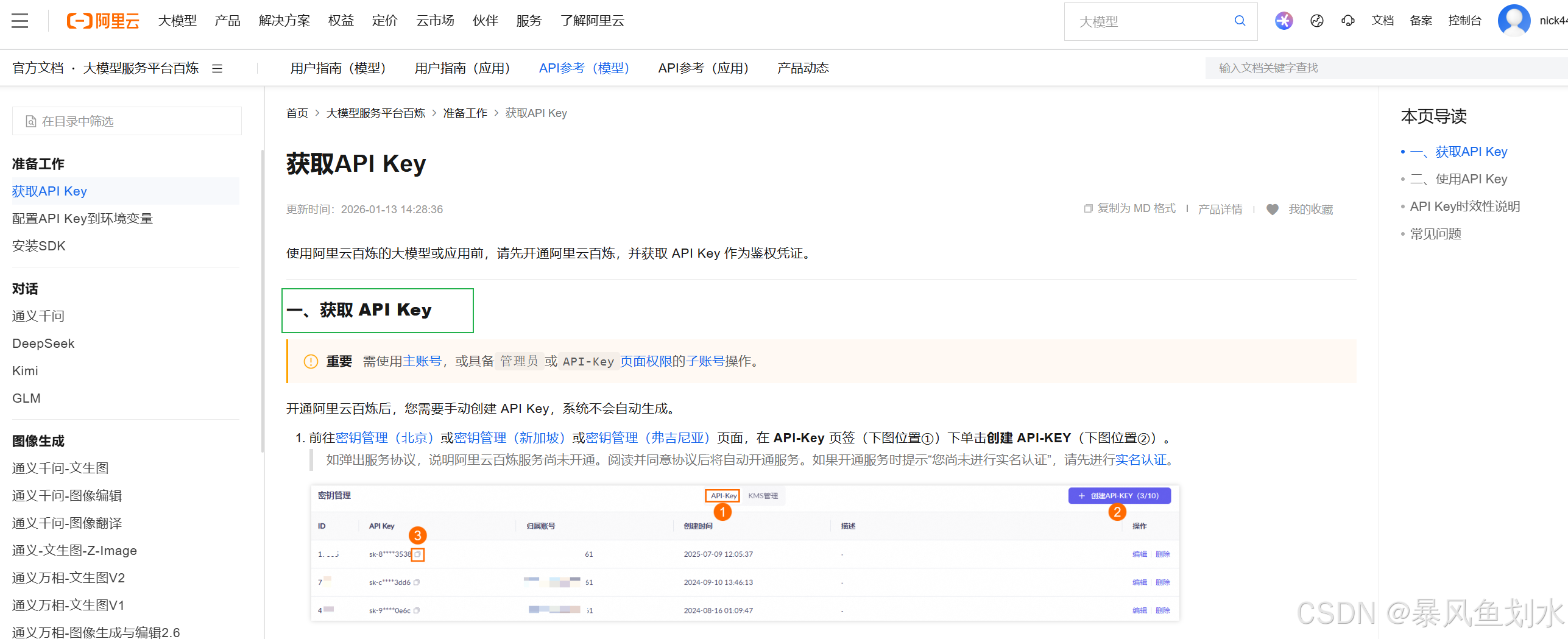Toggle the doc menu icon beside 大模型服务平台百炼
The image size is (1568, 639).
tap(217, 68)
